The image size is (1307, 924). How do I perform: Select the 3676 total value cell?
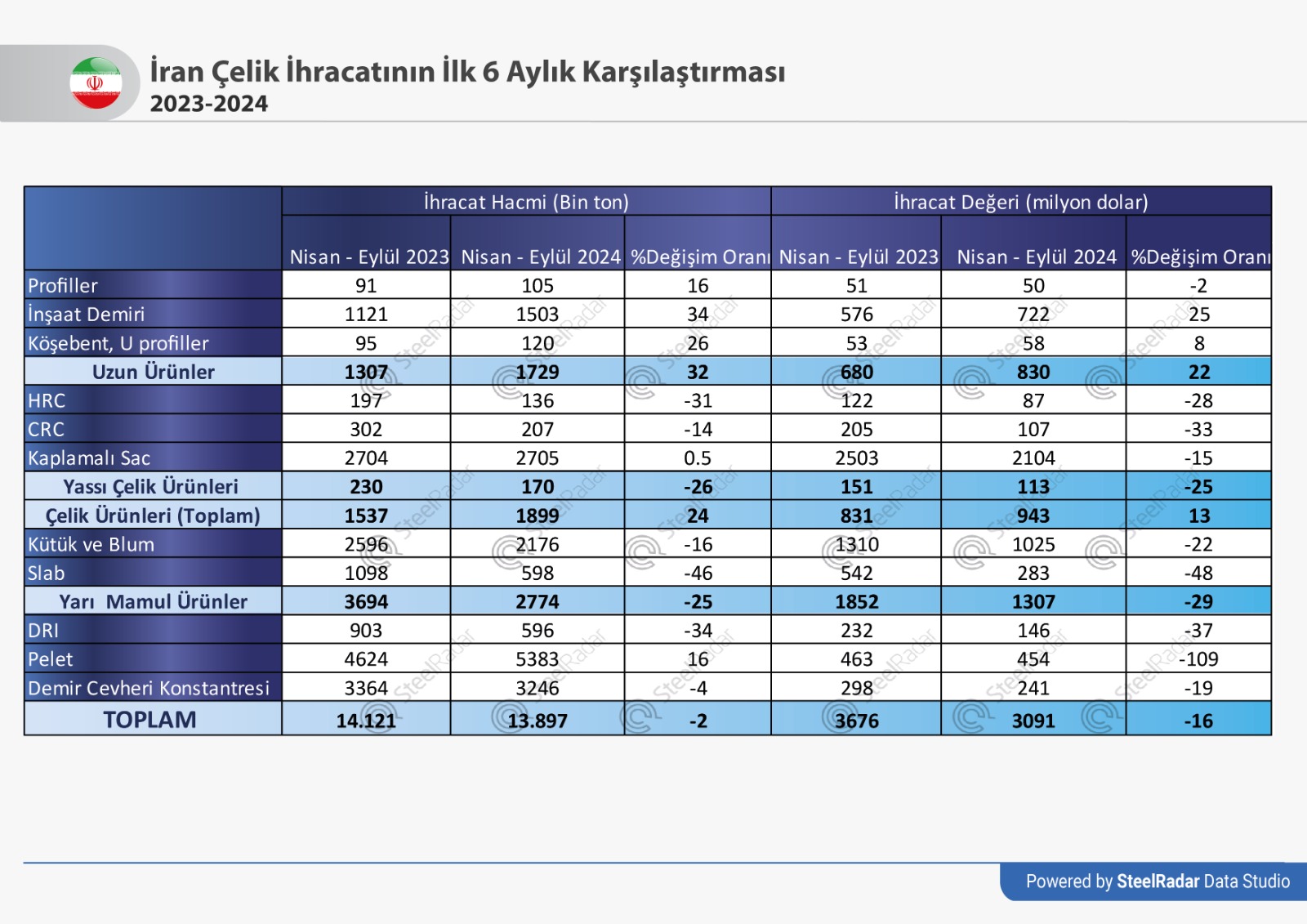tap(857, 721)
